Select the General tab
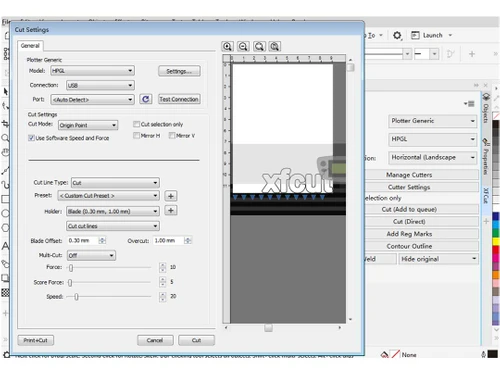Screen dimensions: 500x375 [x=30, y=46]
